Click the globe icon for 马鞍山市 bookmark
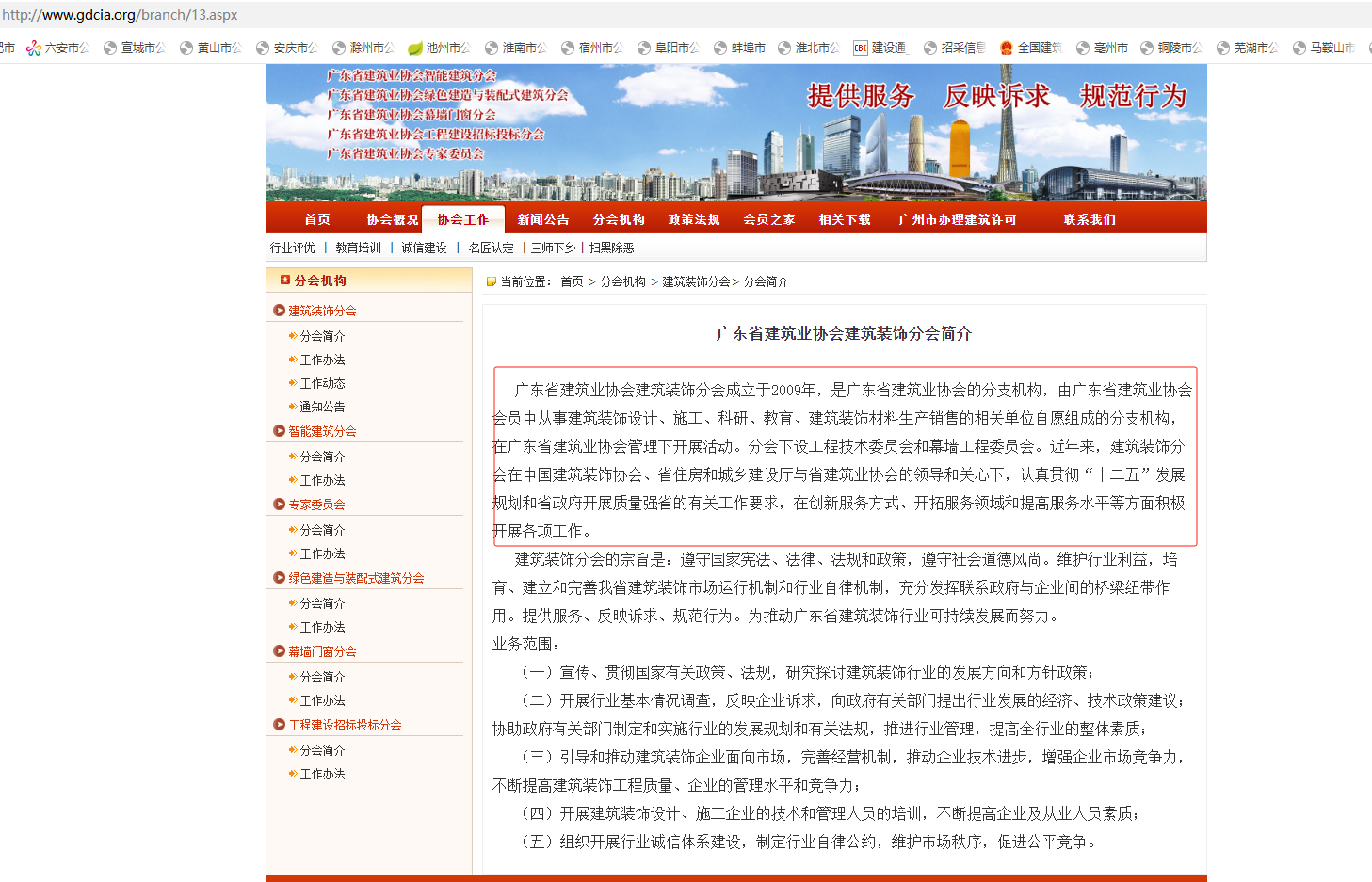1372x882 pixels. point(1299,48)
